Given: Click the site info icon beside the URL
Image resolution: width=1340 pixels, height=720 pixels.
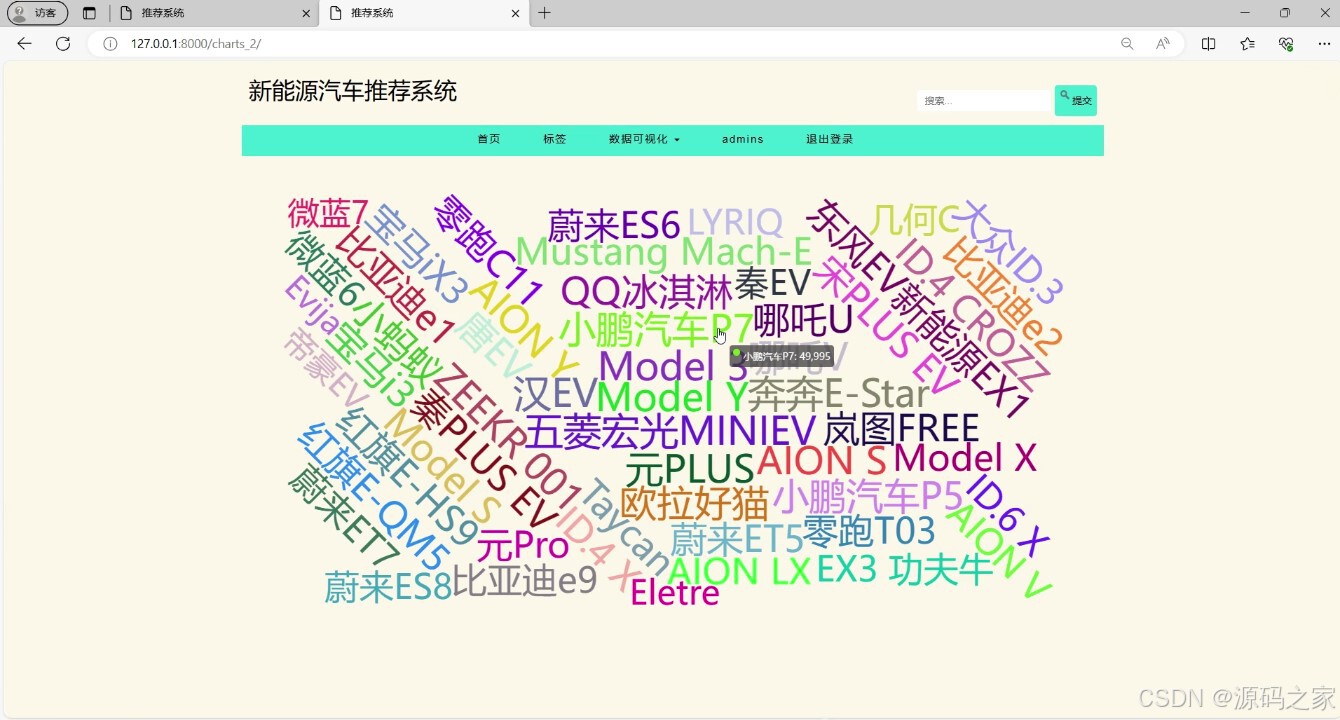Looking at the screenshot, I should [110, 44].
